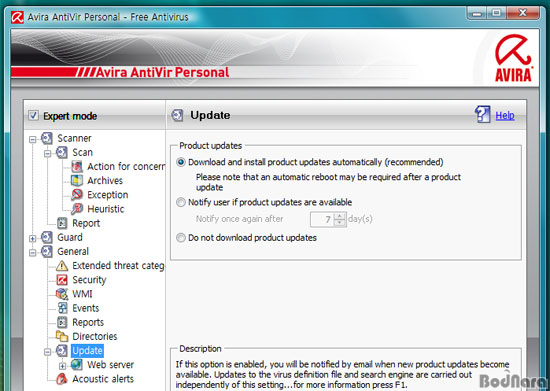550x391 pixels.
Task: Click the Help question mark icon
Action: (483, 114)
